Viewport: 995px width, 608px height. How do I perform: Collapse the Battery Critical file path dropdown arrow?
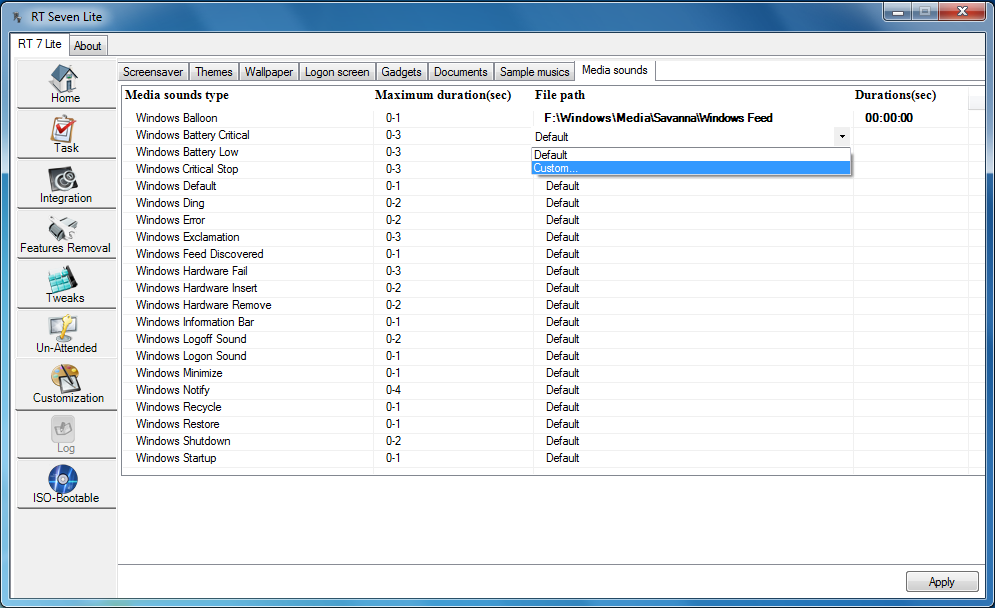[x=842, y=136]
